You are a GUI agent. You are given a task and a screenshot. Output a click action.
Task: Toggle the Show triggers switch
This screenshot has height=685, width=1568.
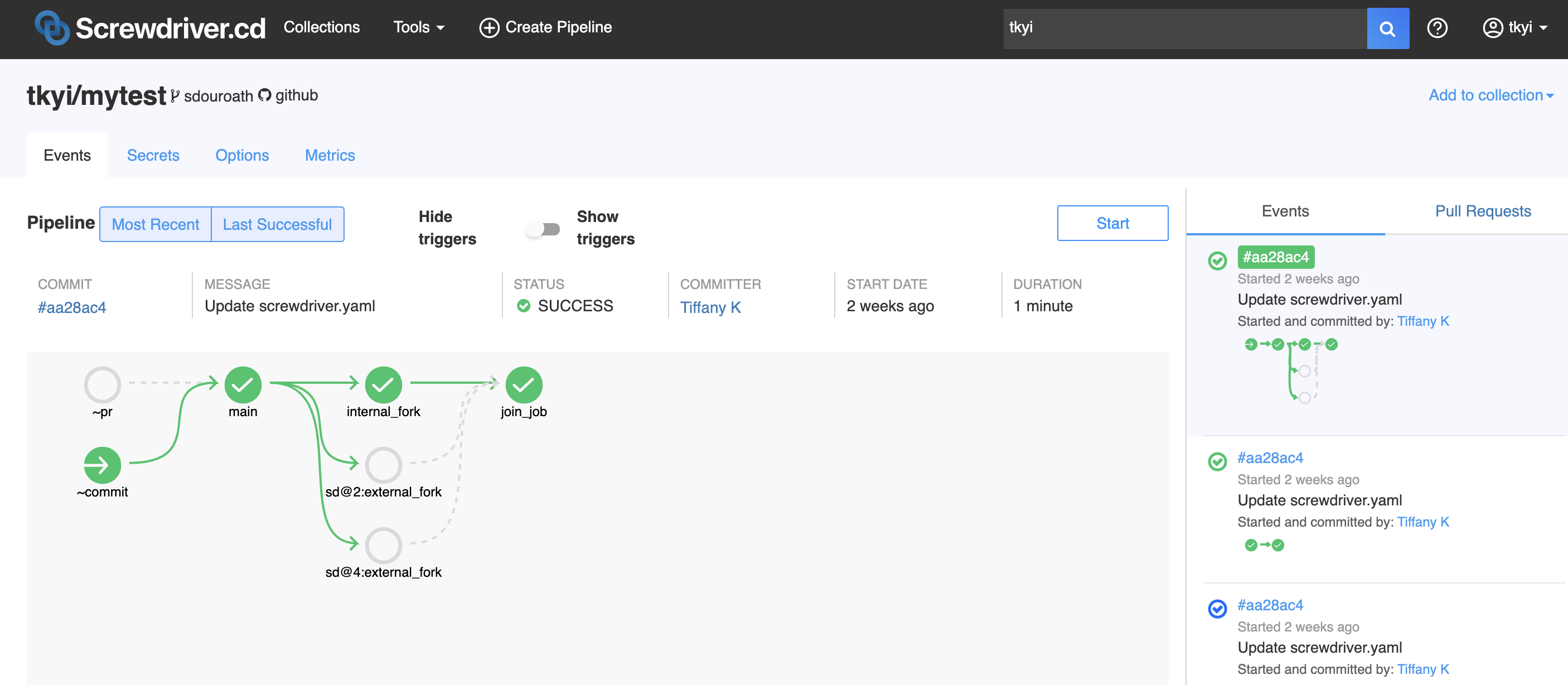(x=544, y=229)
